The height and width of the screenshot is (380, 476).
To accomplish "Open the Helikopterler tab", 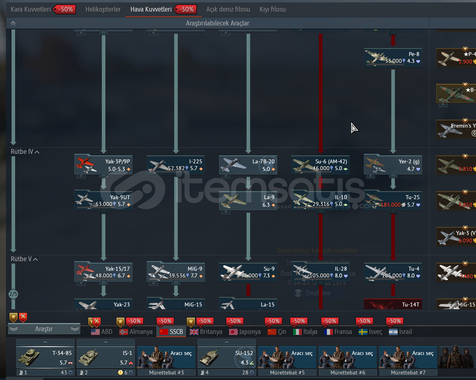I will (103, 9).
